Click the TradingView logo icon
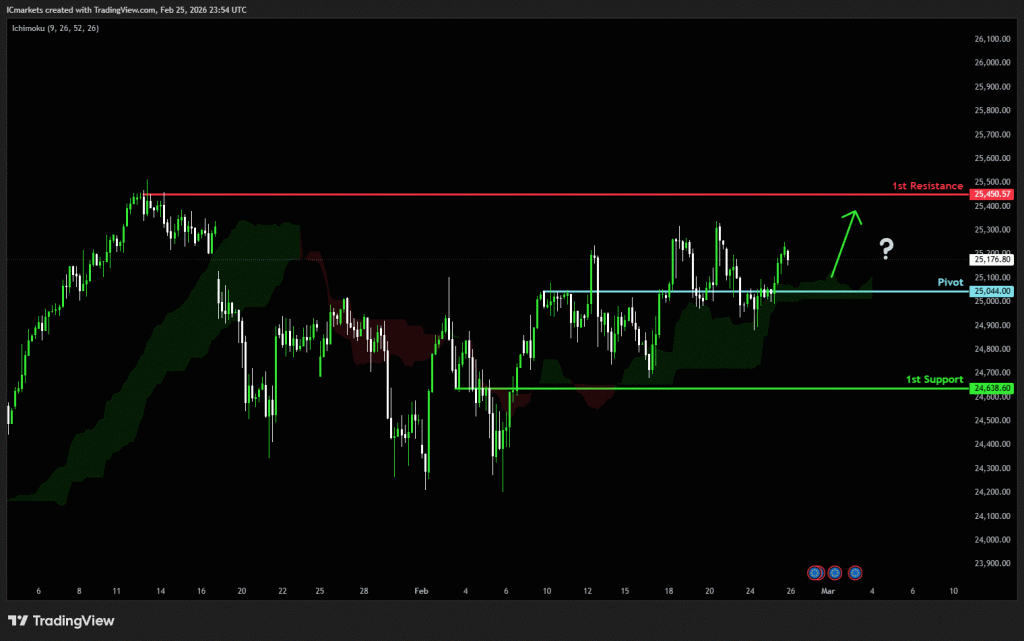Viewport: 1024px width, 641px height. pos(18,621)
